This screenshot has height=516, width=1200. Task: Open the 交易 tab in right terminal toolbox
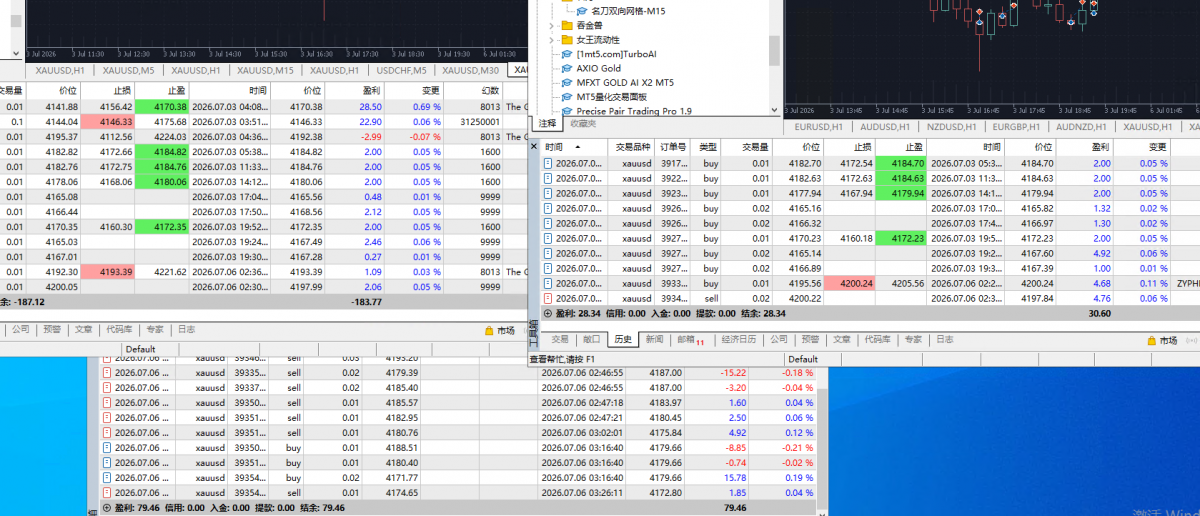pyautogui.click(x=560, y=340)
